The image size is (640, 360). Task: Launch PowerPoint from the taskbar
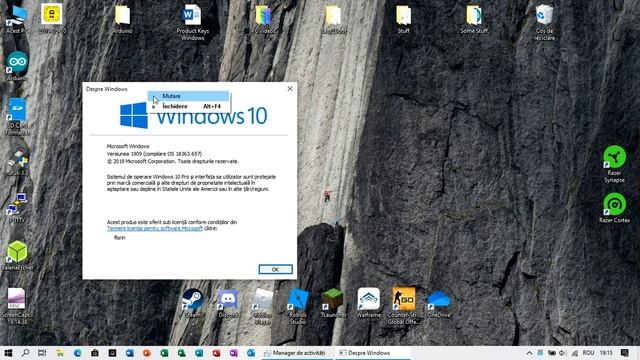click(x=147, y=353)
